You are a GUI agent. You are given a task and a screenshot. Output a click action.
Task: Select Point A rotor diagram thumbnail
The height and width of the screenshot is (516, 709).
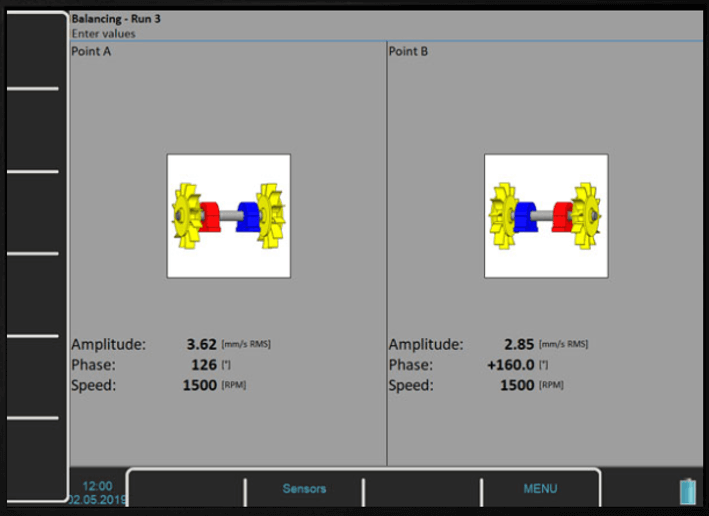(229, 216)
